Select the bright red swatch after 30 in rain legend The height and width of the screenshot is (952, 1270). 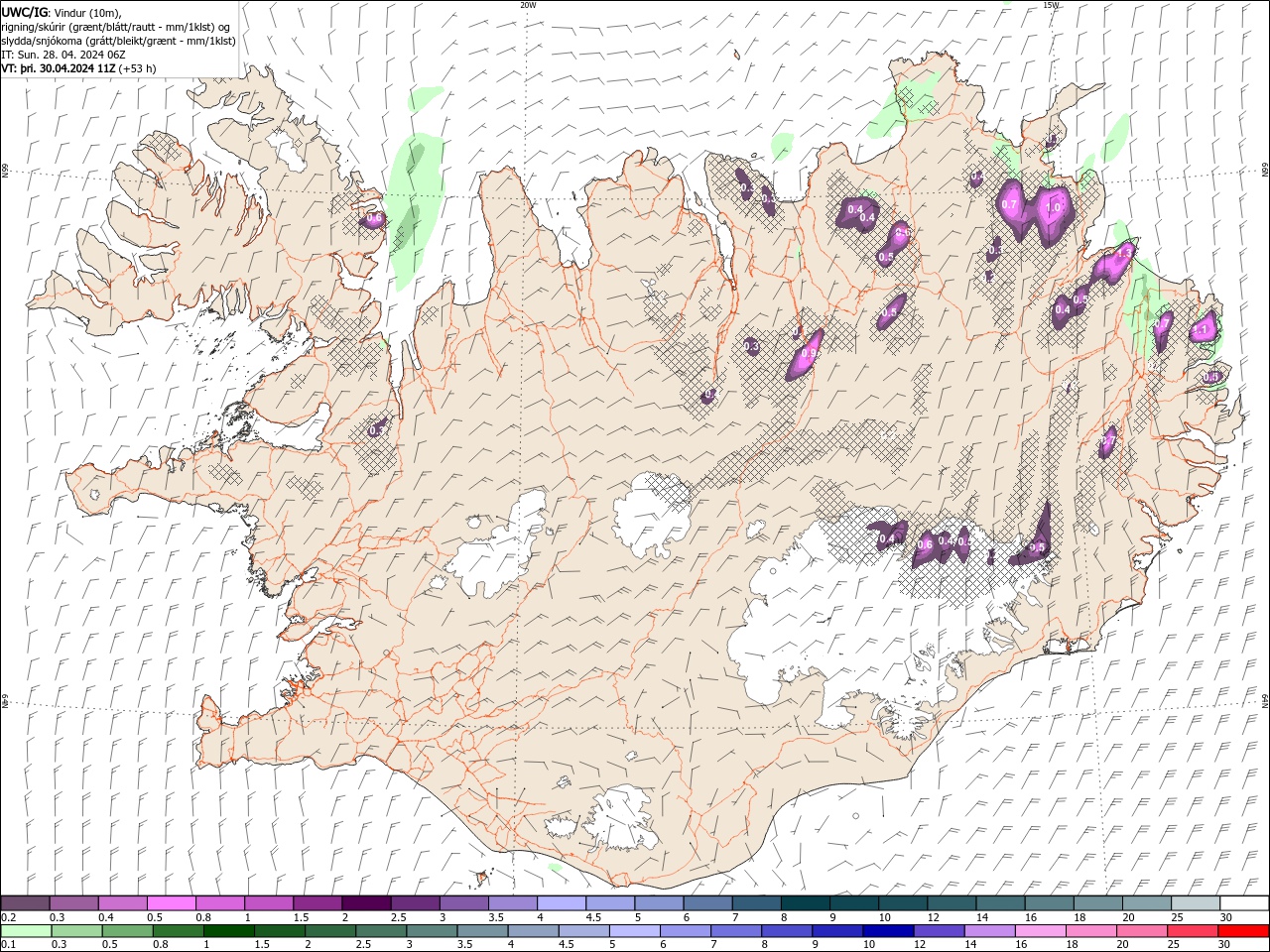1243,931
